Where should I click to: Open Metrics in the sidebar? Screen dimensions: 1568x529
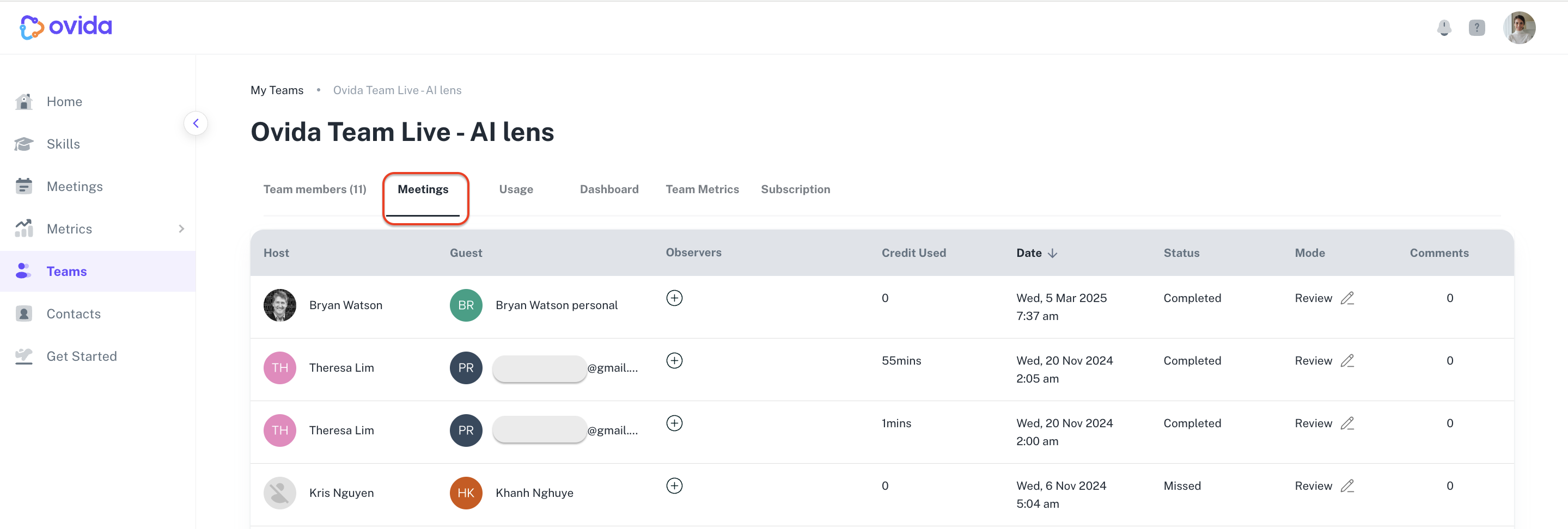point(98,229)
